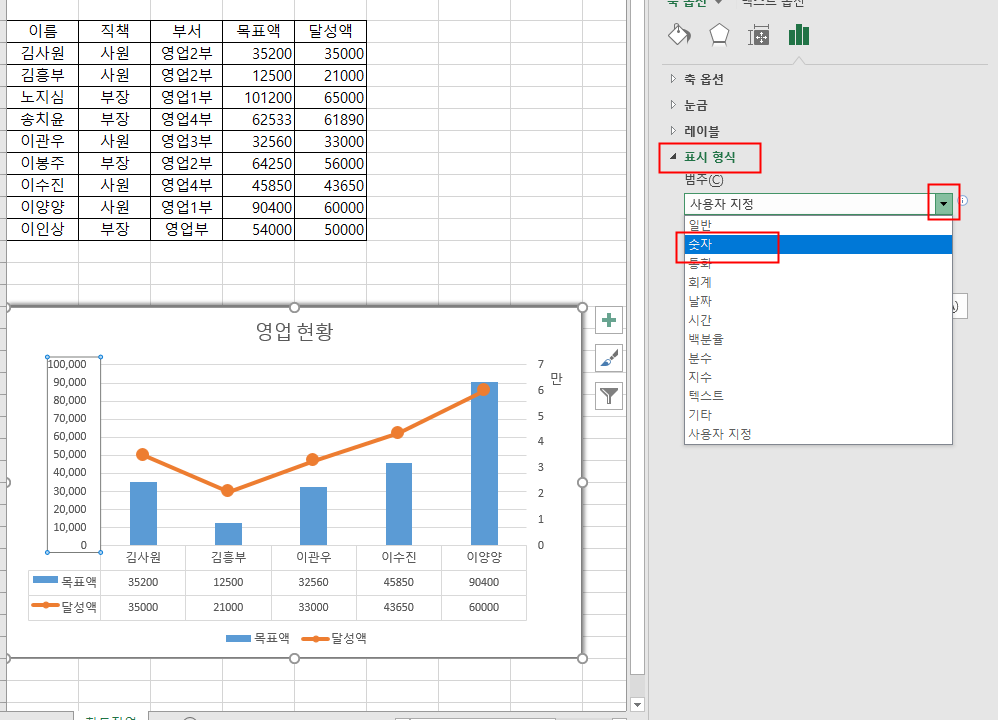The height and width of the screenshot is (720, 998).
Task: Click the 부서 header cell
Action: point(186,31)
